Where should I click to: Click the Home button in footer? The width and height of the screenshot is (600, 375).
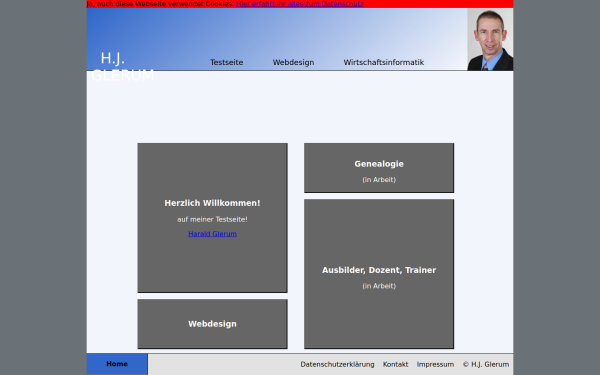pyautogui.click(x=117, y=364)
